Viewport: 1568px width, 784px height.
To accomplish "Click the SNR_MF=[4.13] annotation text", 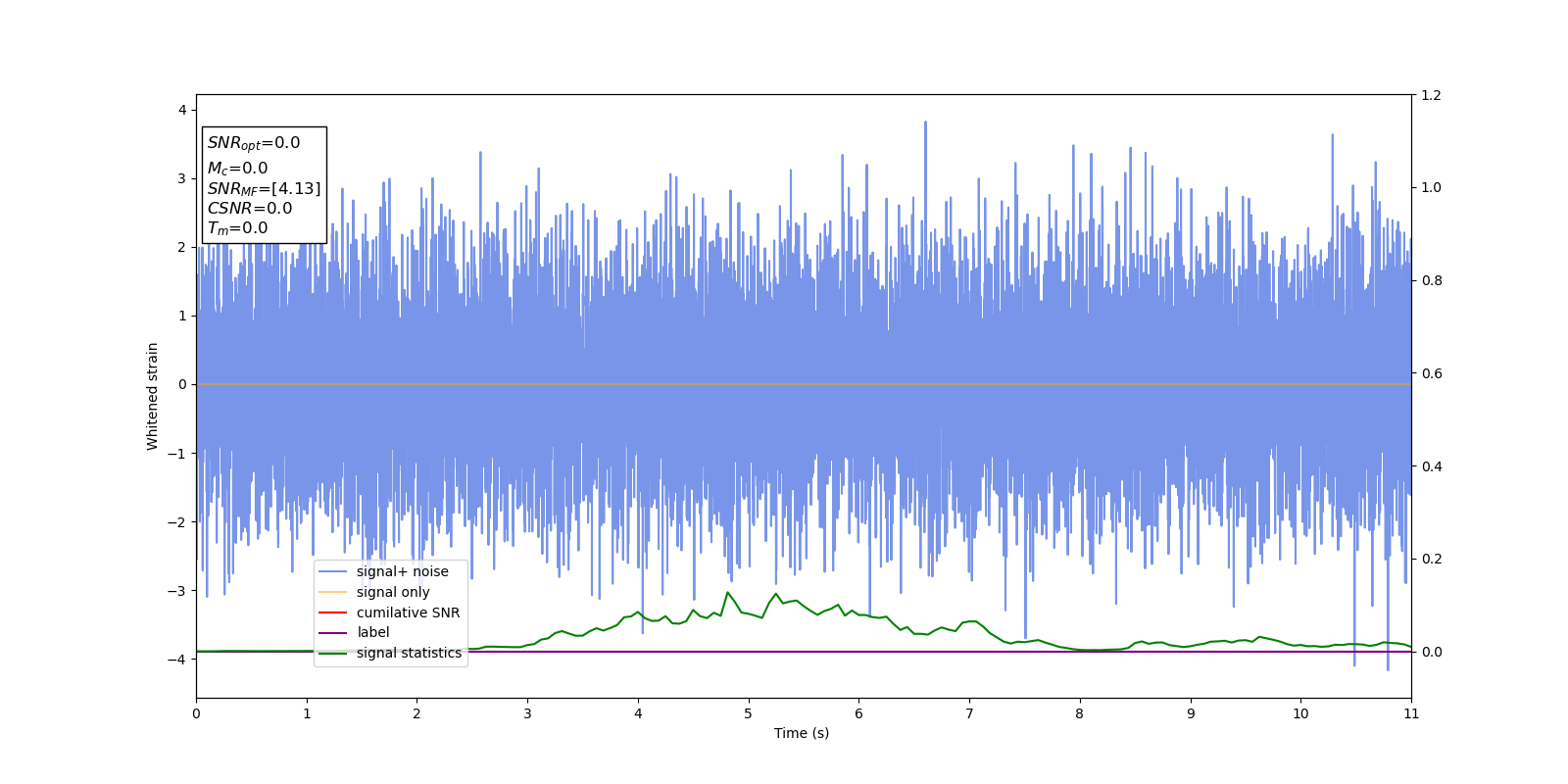I will [x=264, y=188].
